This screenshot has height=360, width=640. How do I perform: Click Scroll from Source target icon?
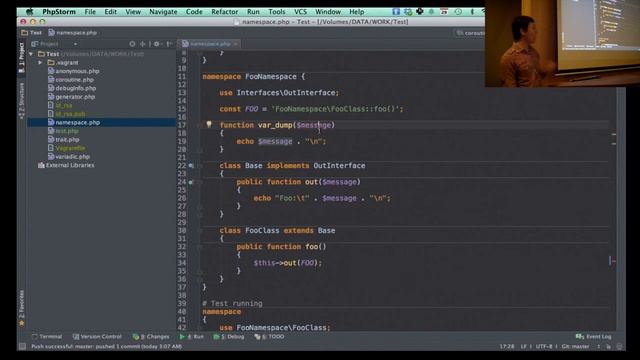(132, 44)
